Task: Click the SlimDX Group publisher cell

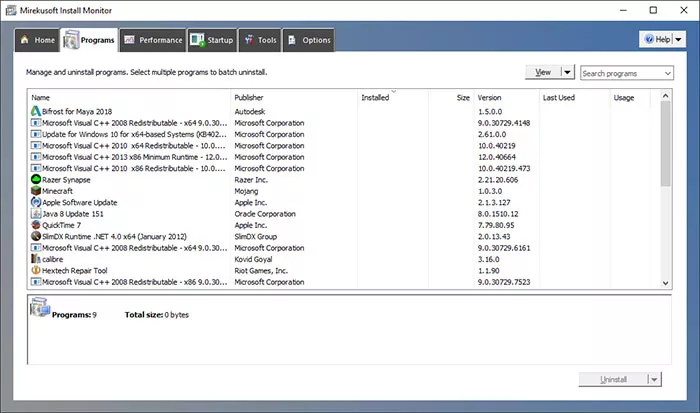Action: pyautogui.click(x=255, y=237)
